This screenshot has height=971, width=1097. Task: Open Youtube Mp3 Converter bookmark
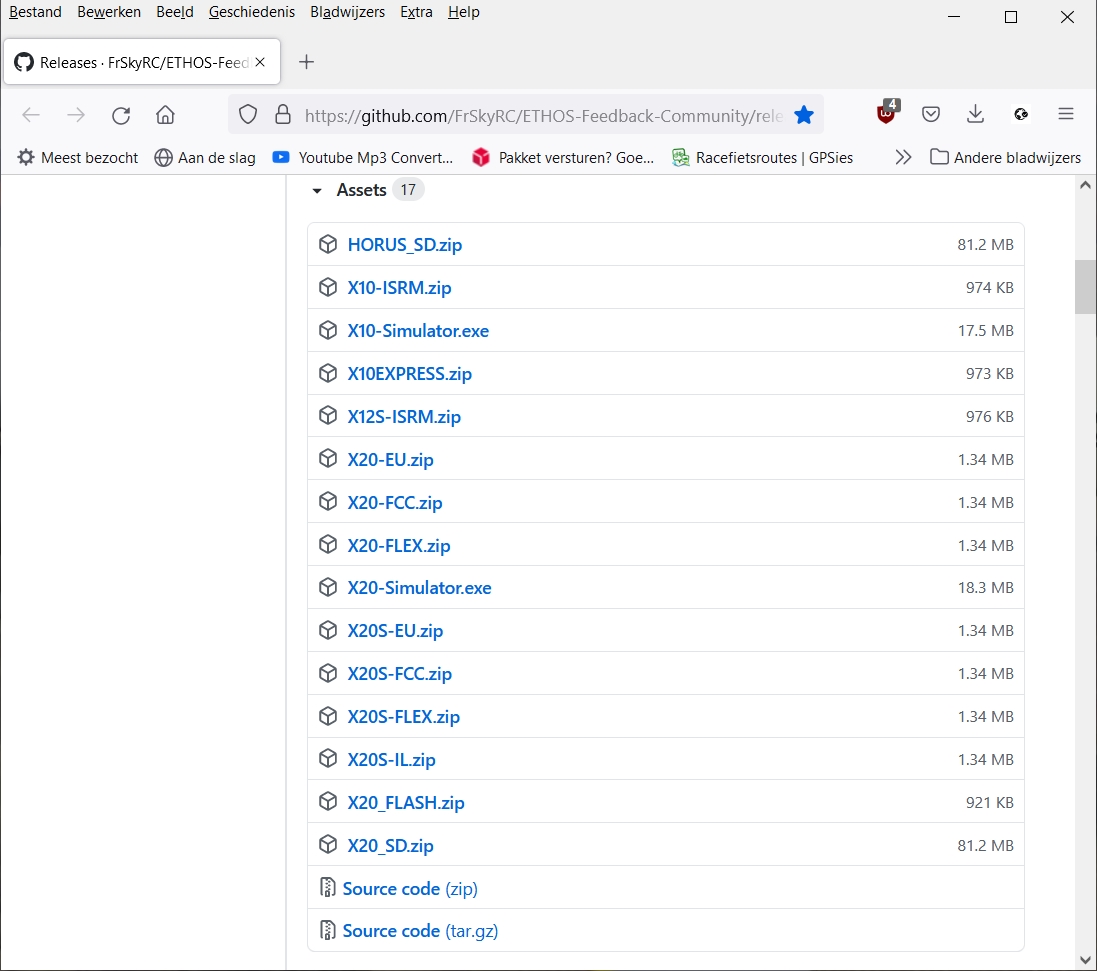[363, 157]
